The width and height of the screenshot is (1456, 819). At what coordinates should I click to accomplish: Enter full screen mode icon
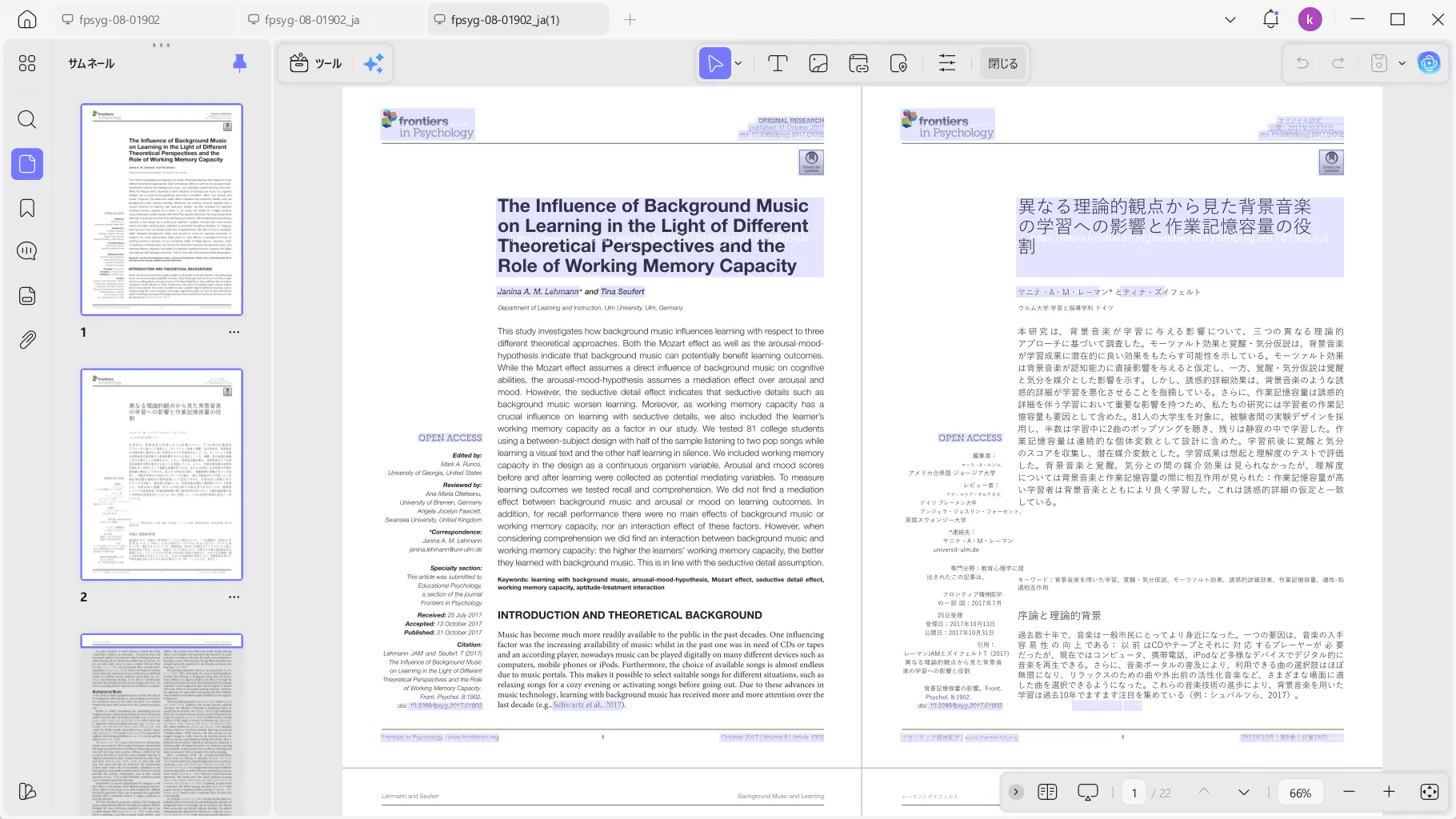coord(1430,792)
